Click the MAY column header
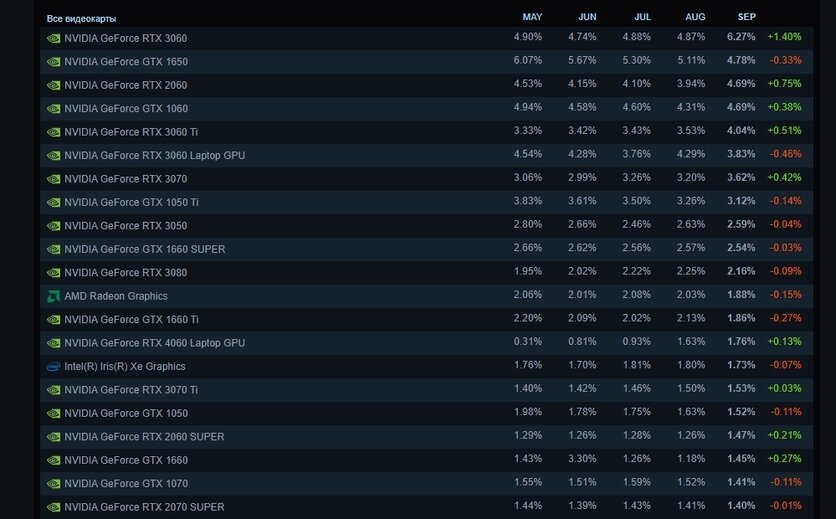The image size is (836, 519). (532, 17)
